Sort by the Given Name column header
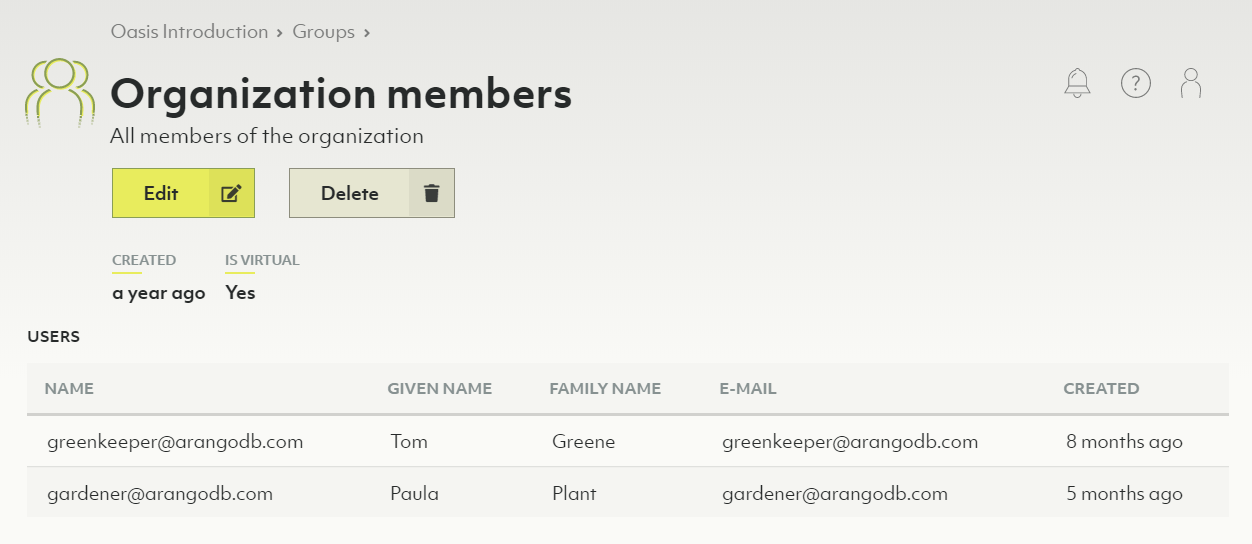Image resolution: width=1252 pixels, height=544 pixels. tap(439, 389)
